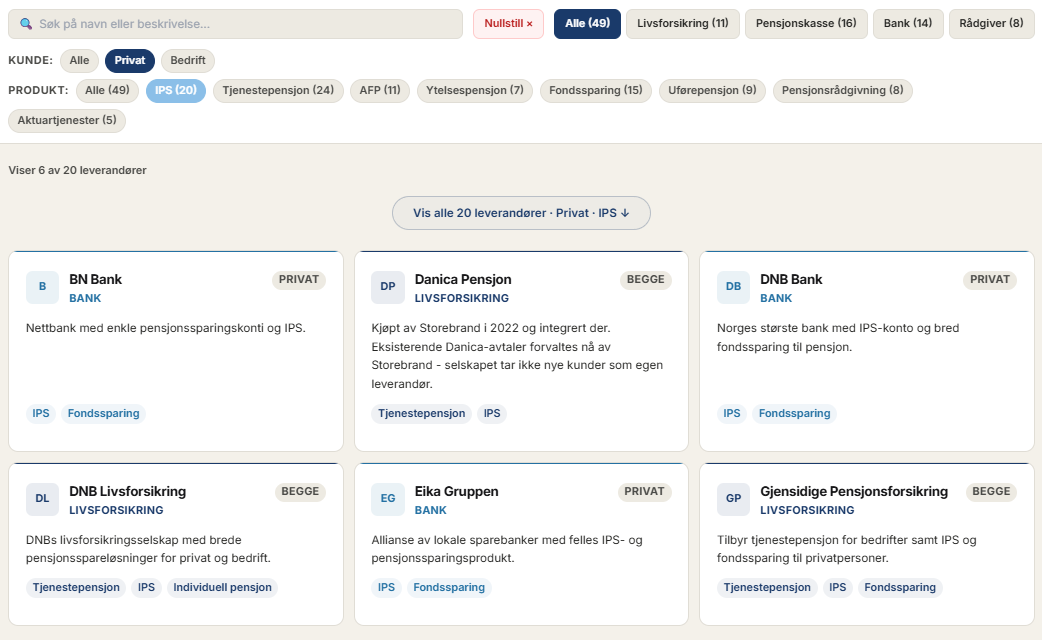
Task: Filter by Livsforsikring (11)
Action: [x=682, y=24]
